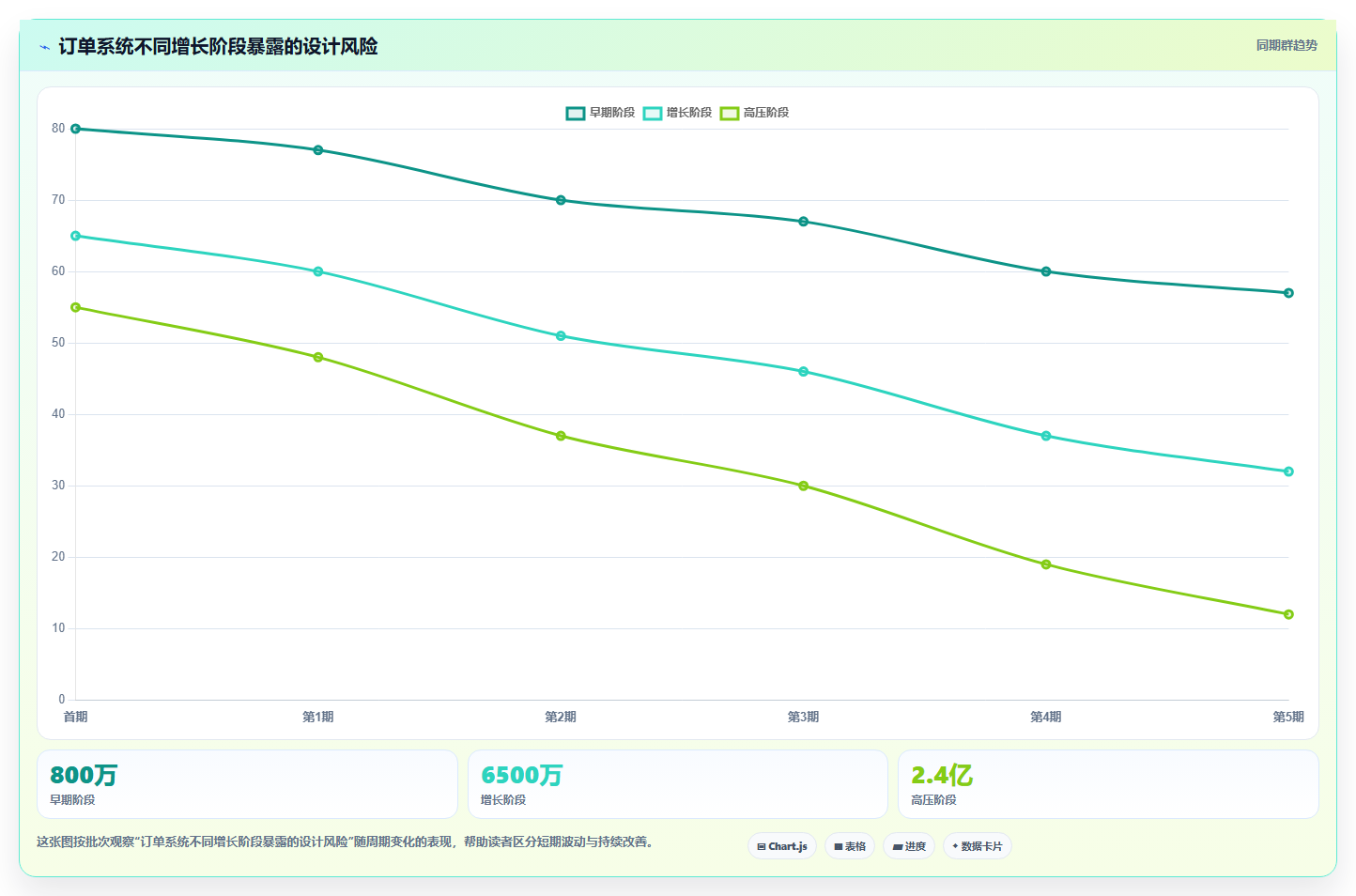1356x896 pixels.
Task: Click the 同期群趋势 label in the header
Action: tap(1287, 45)
